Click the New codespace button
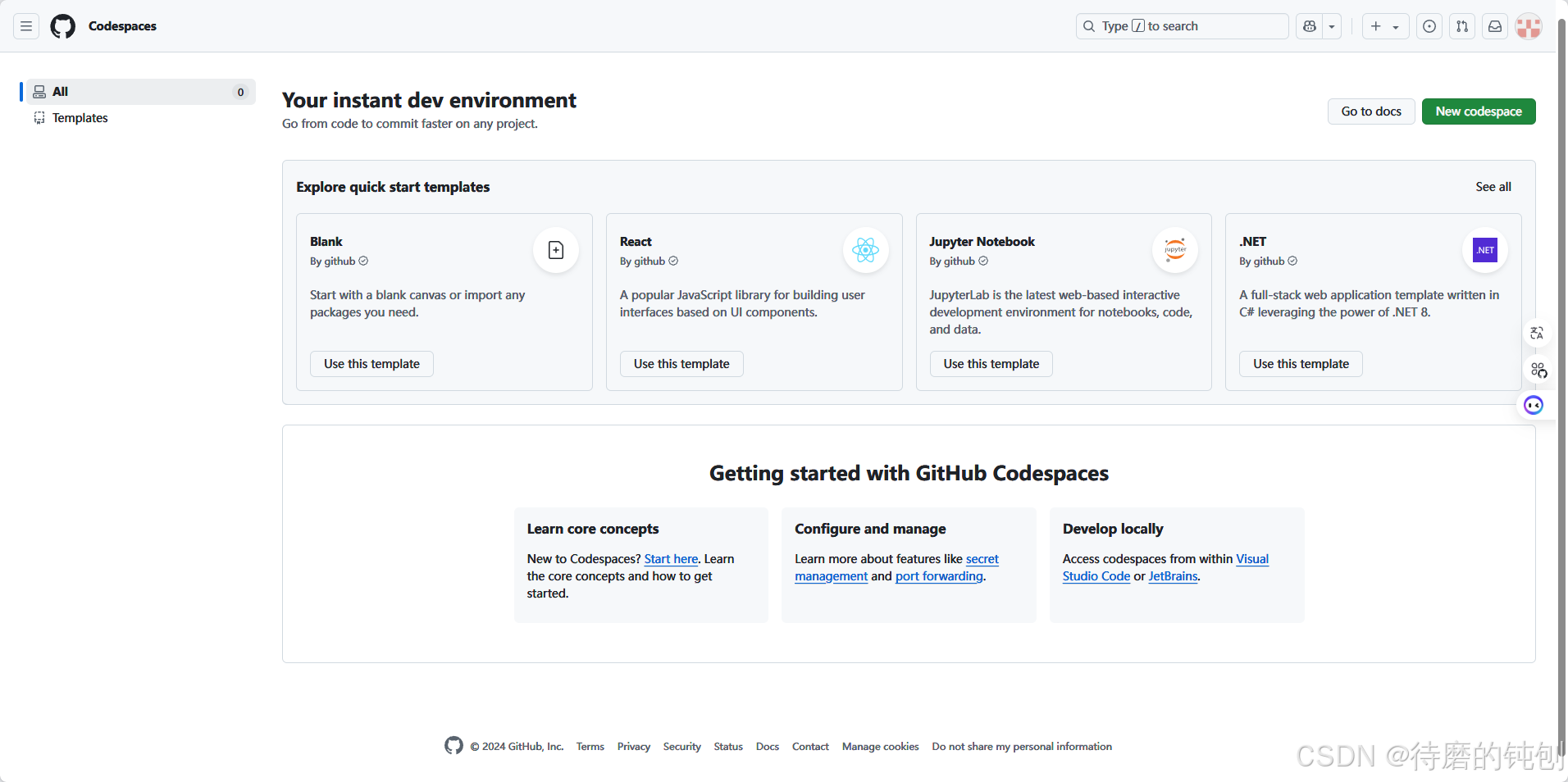1568x782 pixels. (1479, 111)
